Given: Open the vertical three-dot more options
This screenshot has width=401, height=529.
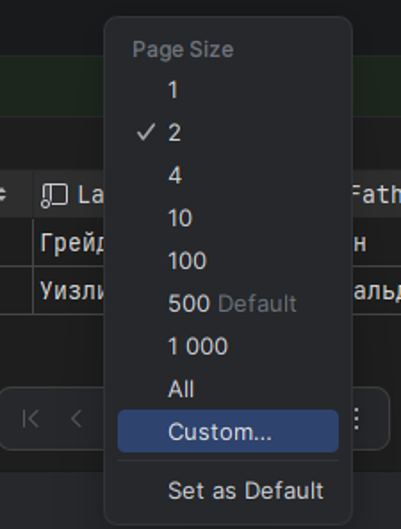Looking at the screenshot, I should click(357, 419).
